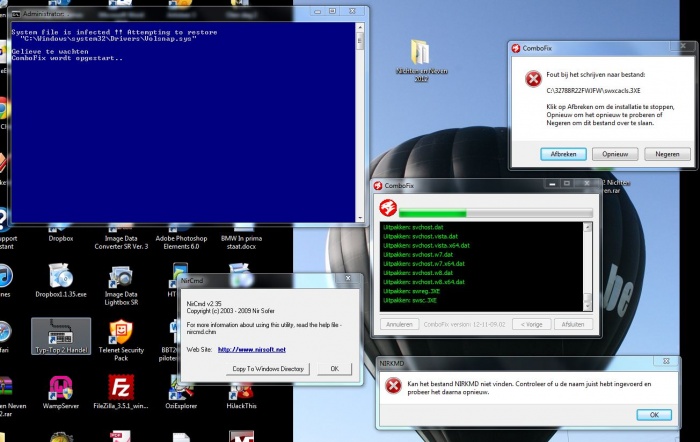Click the 'ComboFix version: 12-11-09.02' label

[x=465, y=325]
